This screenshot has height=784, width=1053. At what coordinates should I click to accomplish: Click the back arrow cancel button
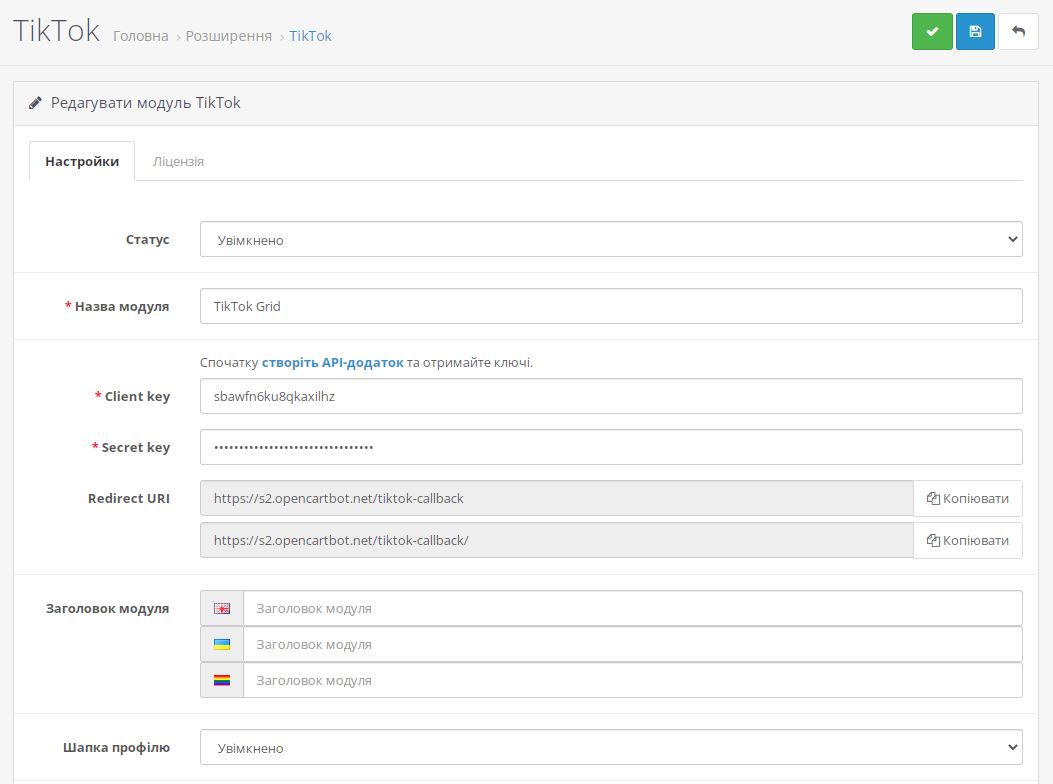tap(1018, 32)
